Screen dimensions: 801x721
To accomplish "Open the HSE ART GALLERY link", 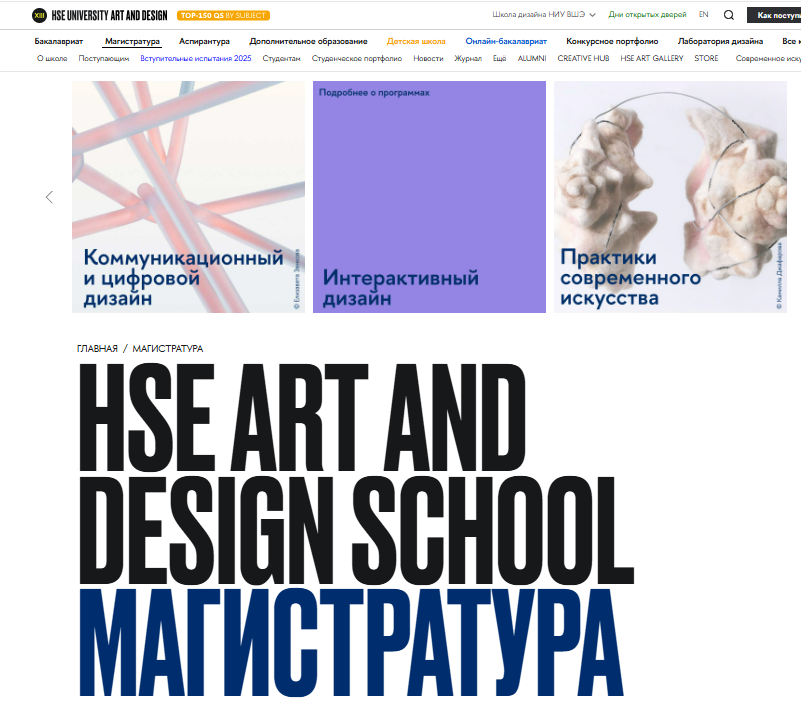I will (652, 59).
